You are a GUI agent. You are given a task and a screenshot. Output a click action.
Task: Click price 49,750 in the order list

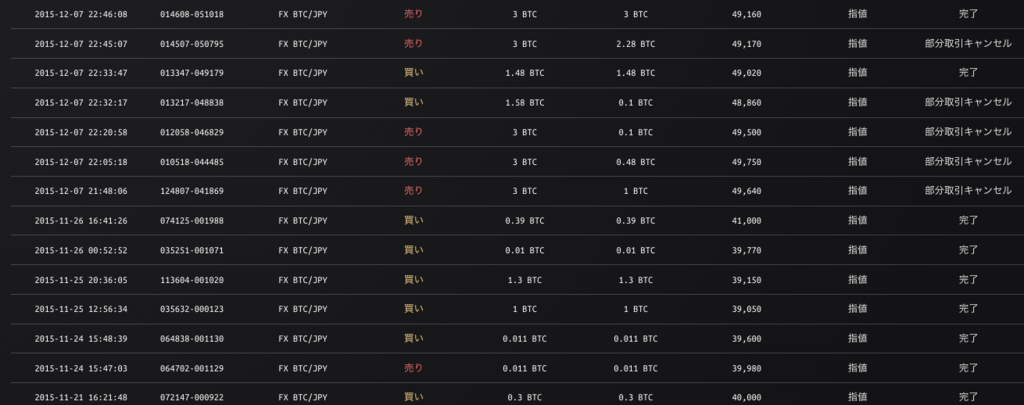(x=746, y=162)
